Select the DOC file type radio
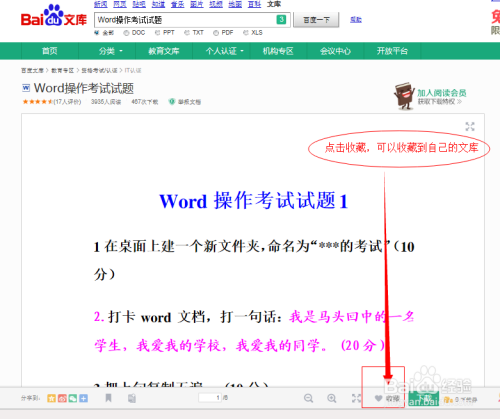The width and height of the screenshot is (500, 419). [126, 33]
